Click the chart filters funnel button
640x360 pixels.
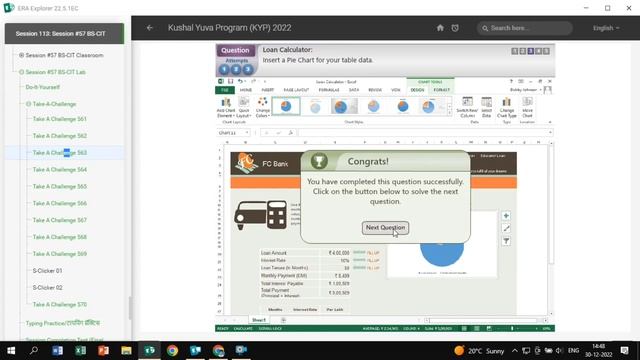tap(506, 241)
